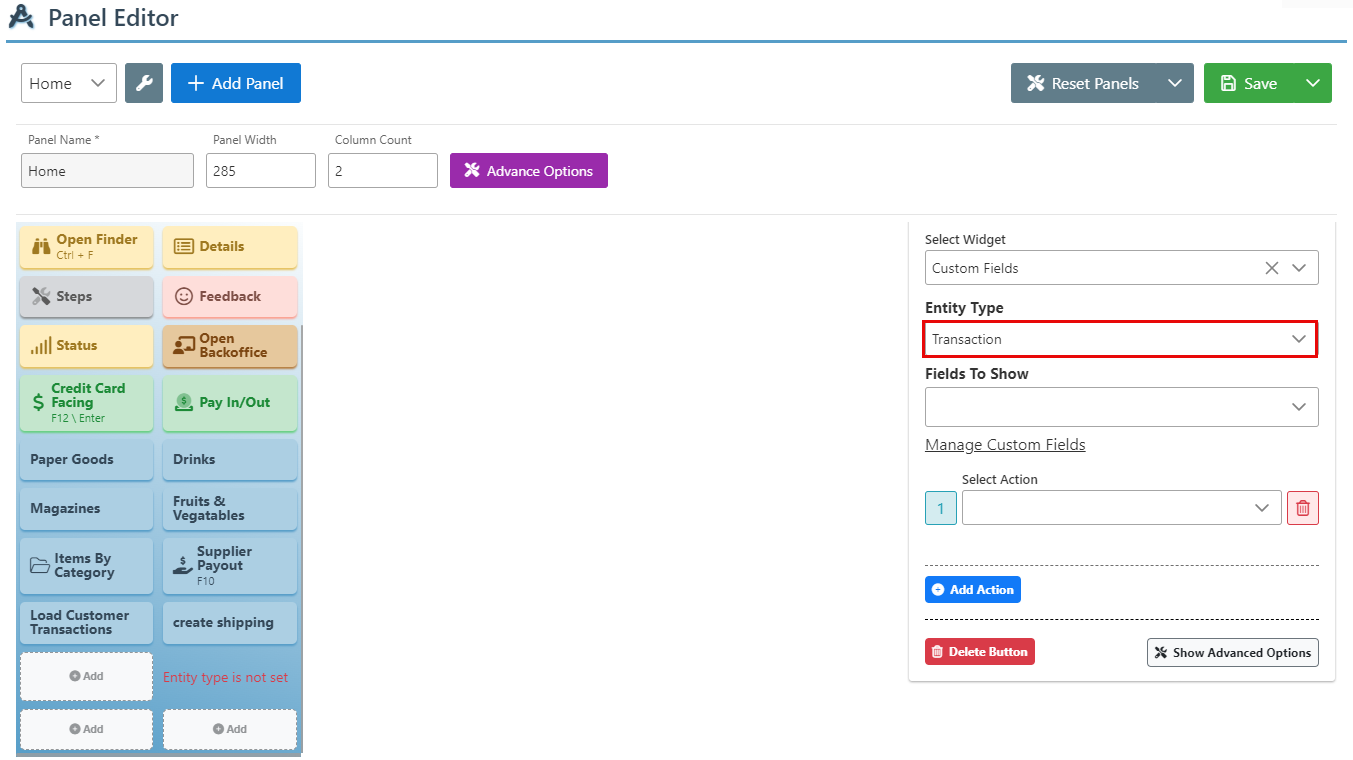
Task: Click the red trash icon for action 1
Action: (1302, 508)
